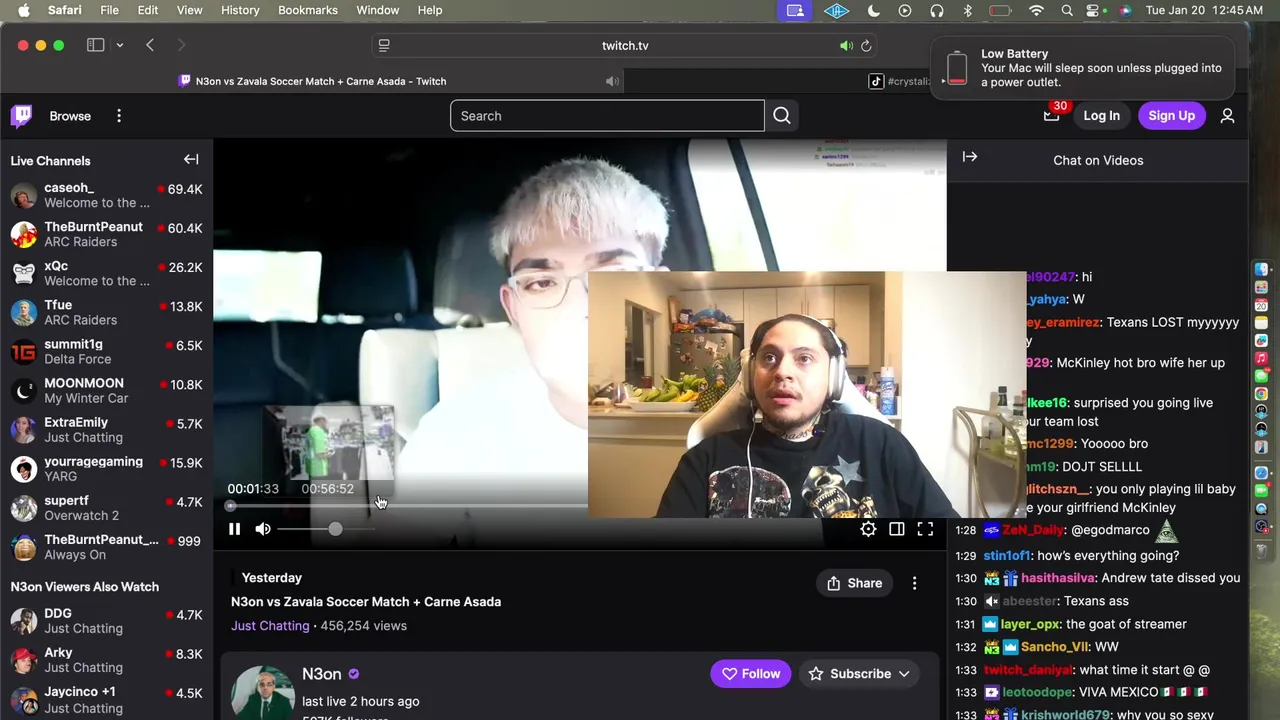This screenshot has width=1280, height=720.
Task: Click Sign Up button
Action: 1171,116
